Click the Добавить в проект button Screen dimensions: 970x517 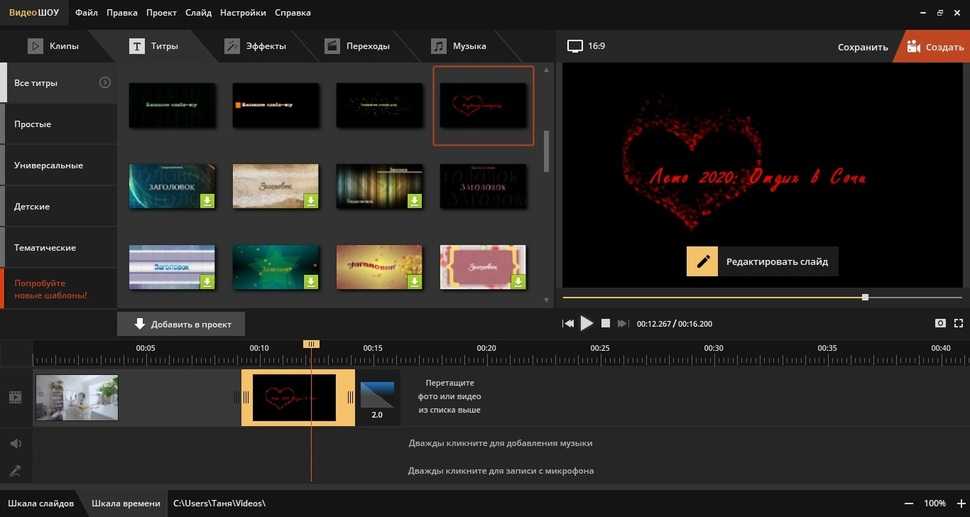pos(181,324)
